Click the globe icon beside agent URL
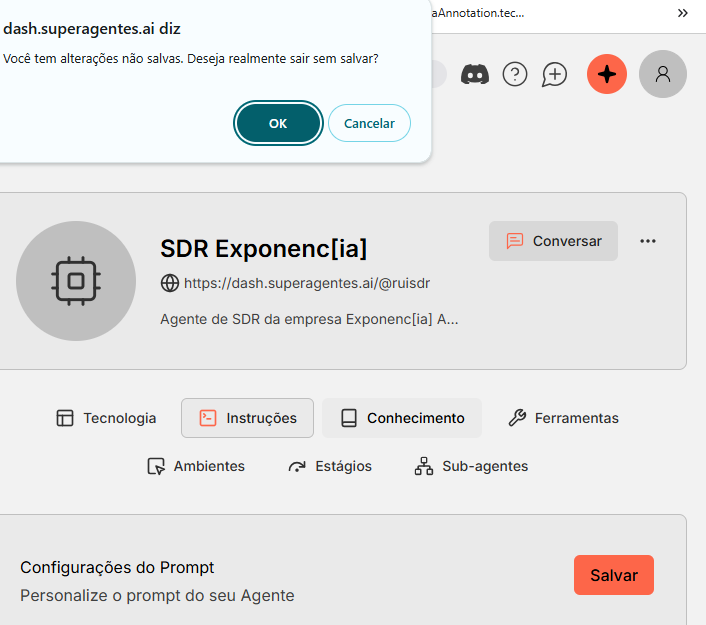 [170, 283]
